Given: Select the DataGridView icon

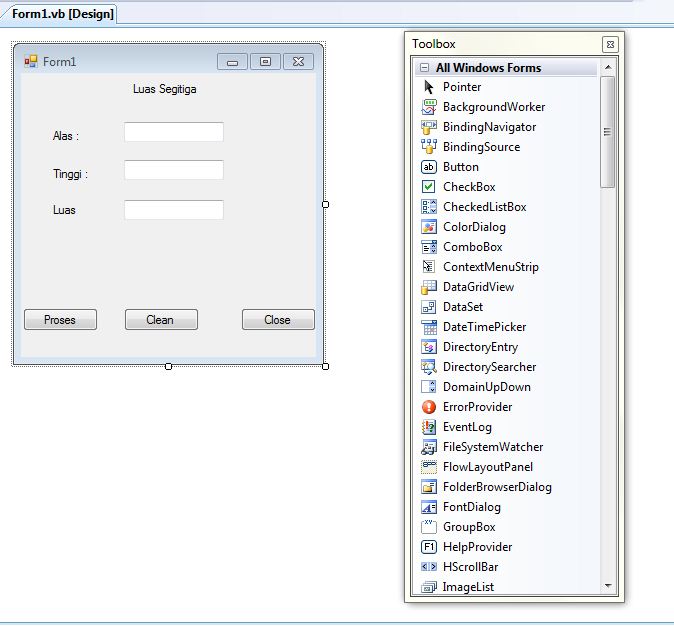Looking at the screenshot, I should click(x=429, y=287).
